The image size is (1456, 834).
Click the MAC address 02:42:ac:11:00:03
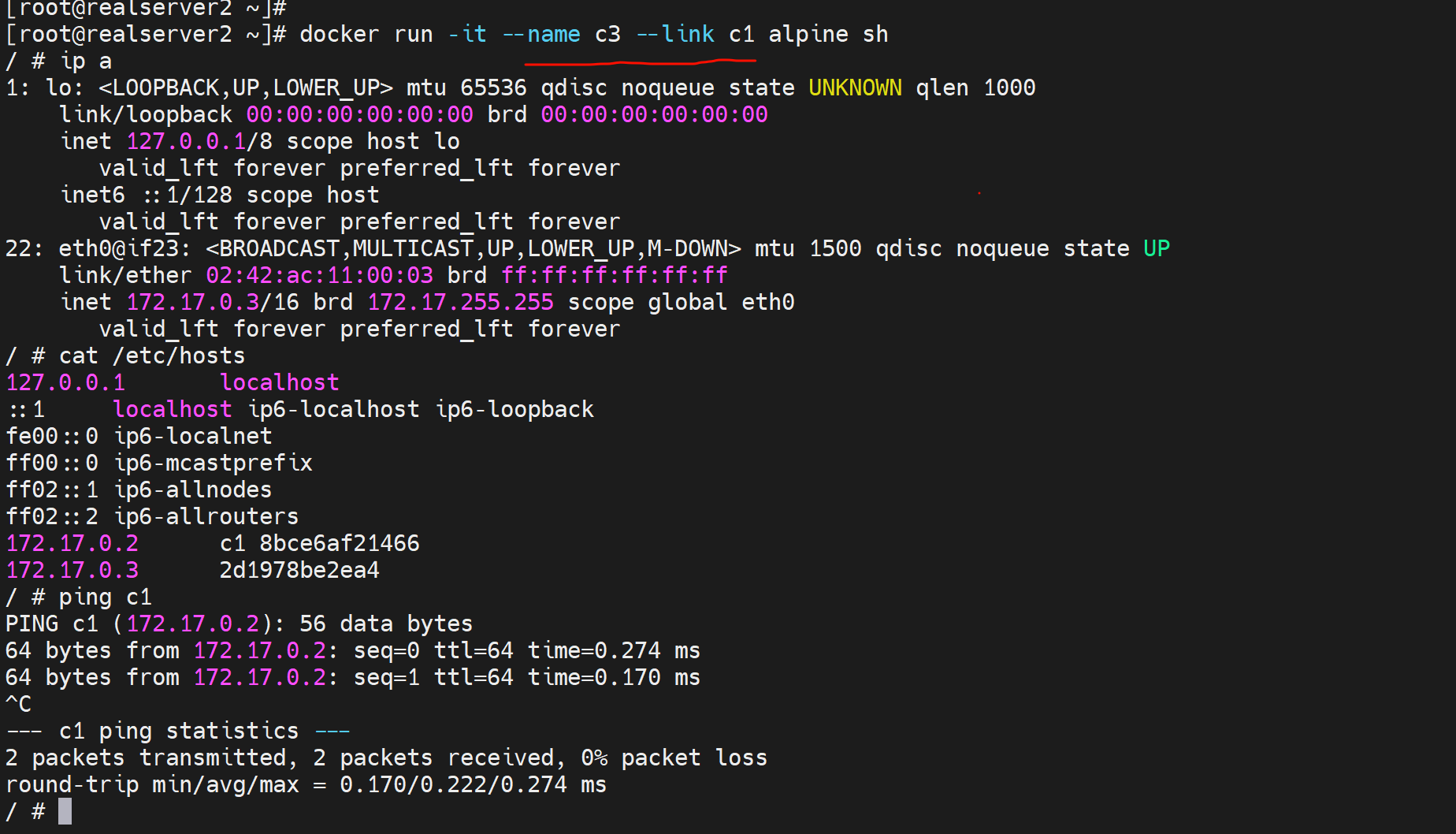319,276
